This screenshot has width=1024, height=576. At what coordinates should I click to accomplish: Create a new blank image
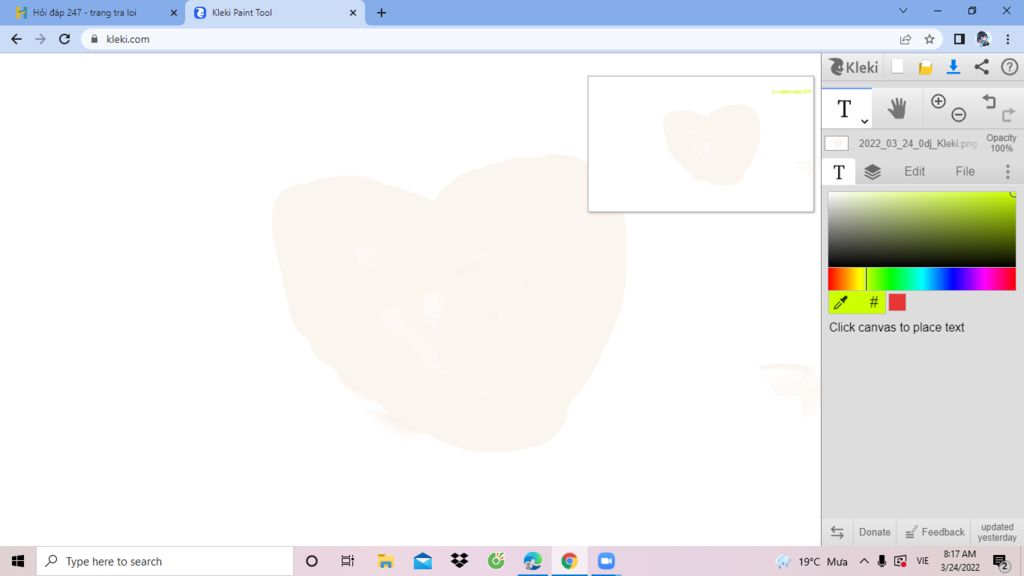[898, 67]
